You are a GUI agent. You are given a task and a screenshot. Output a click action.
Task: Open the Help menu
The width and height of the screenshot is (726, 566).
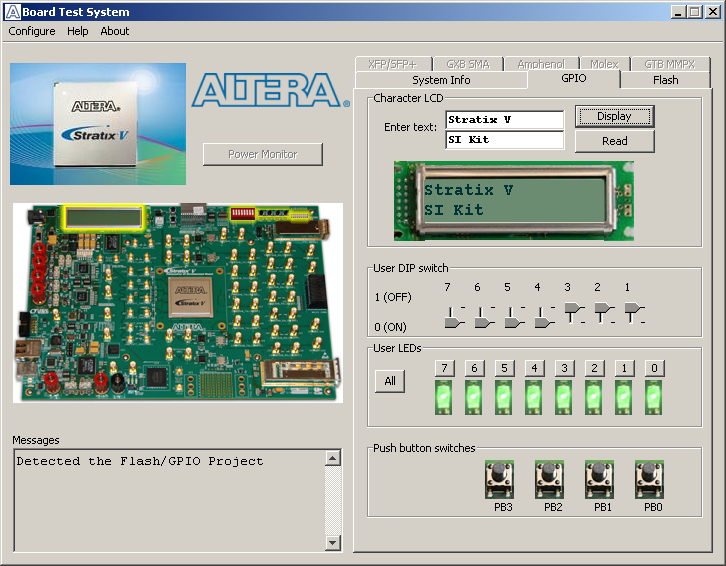click(x=77, y=31)
